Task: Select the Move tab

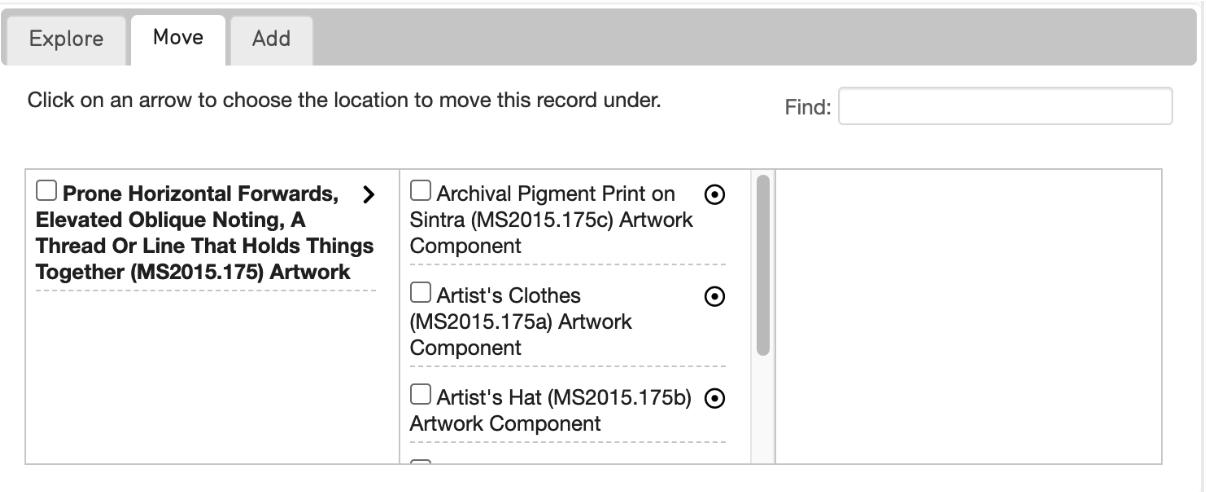Action: pyautogui.click(x=178, y=39)
